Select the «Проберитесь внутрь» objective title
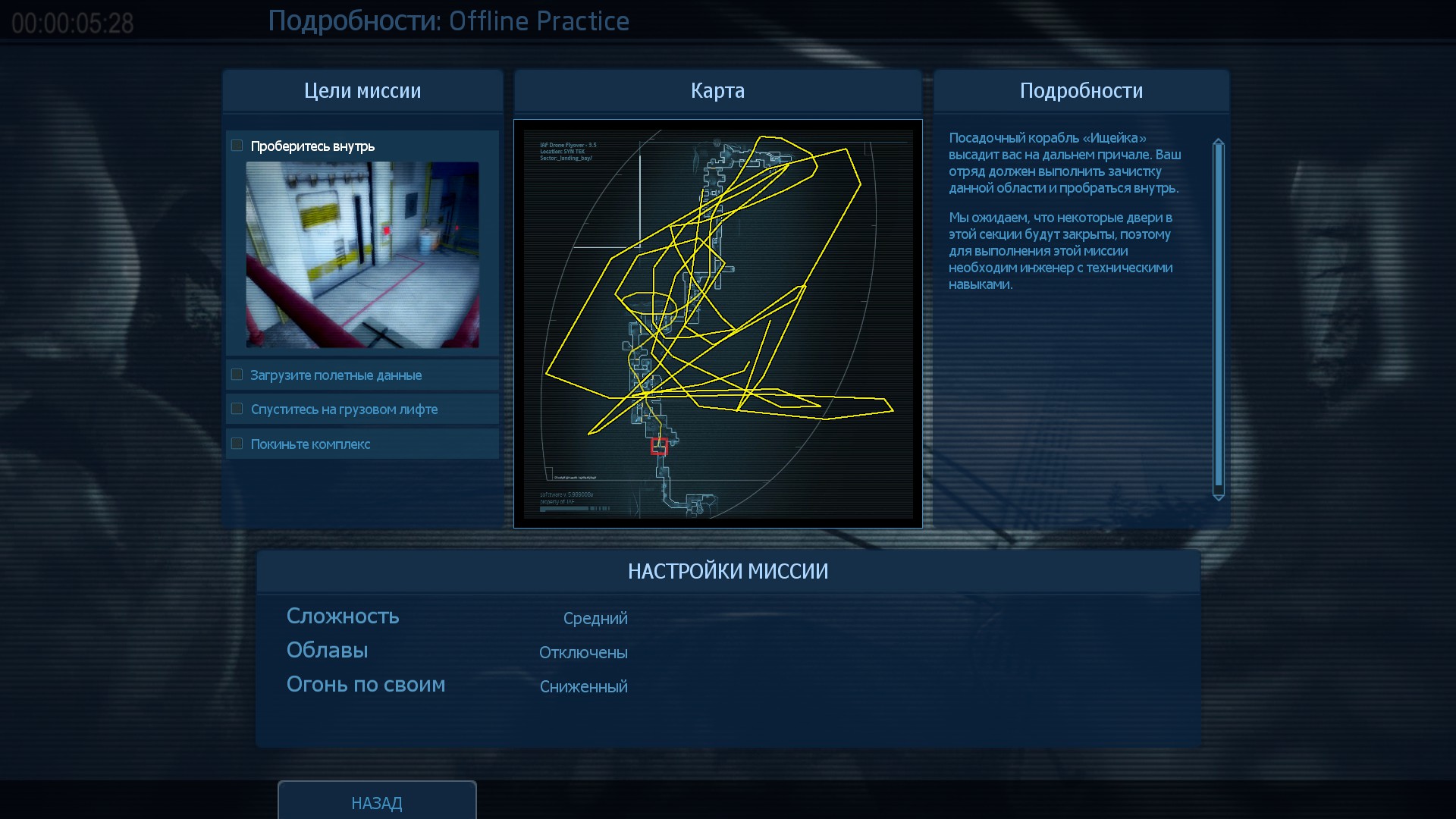The image size is (1456, 819). point(312,146)
